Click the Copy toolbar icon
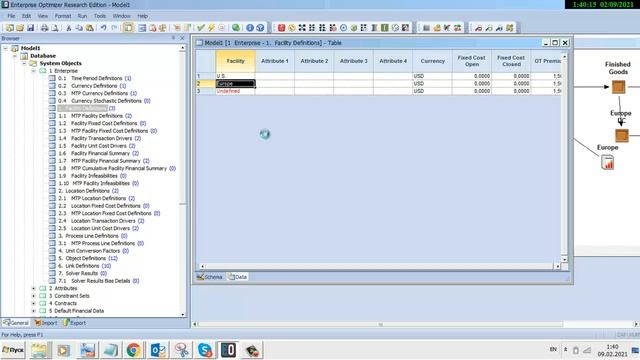The height and width of the screenshot is (360, 640). pyautogui.click(x=79, y=28)
